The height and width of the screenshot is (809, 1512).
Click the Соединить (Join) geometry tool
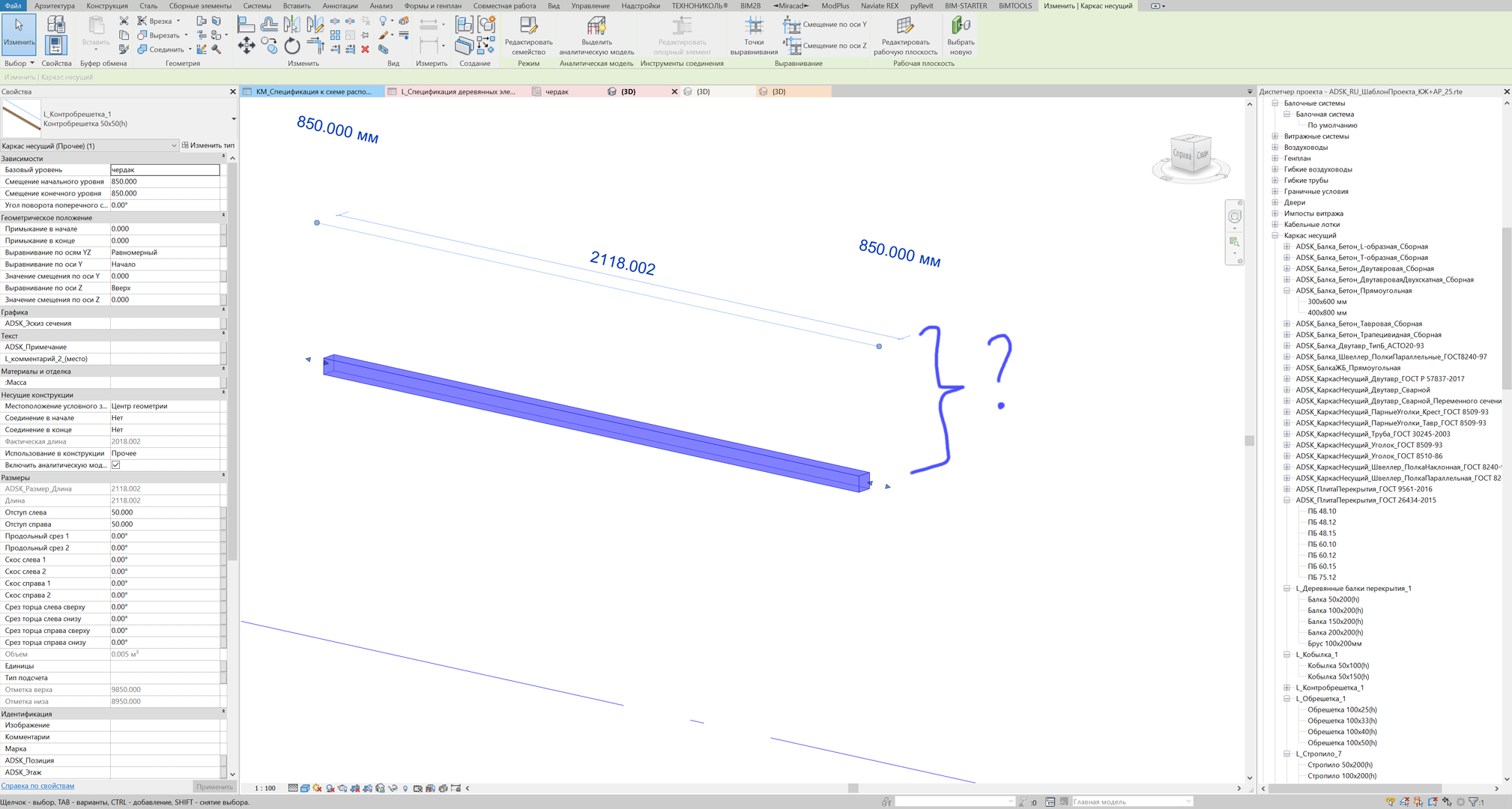(162, 49)
